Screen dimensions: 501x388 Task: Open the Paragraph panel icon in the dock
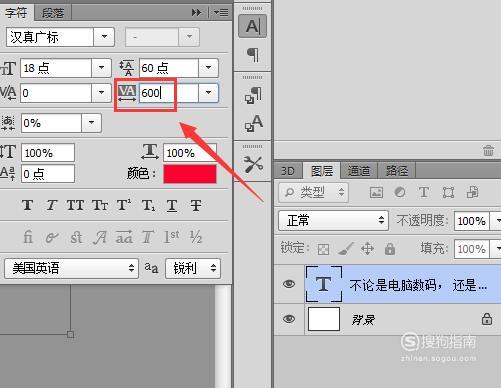[253, 54]
